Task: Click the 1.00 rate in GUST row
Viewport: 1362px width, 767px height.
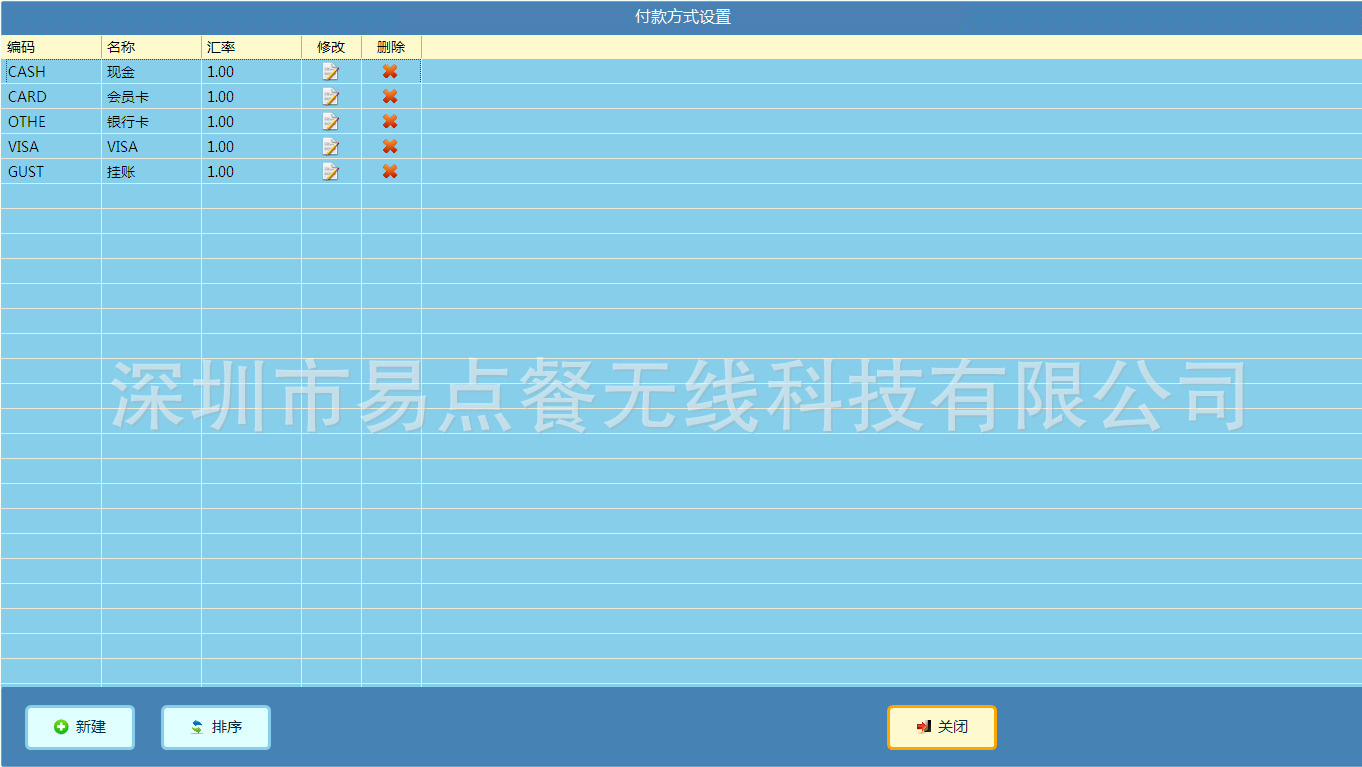Action: (251, 172)
